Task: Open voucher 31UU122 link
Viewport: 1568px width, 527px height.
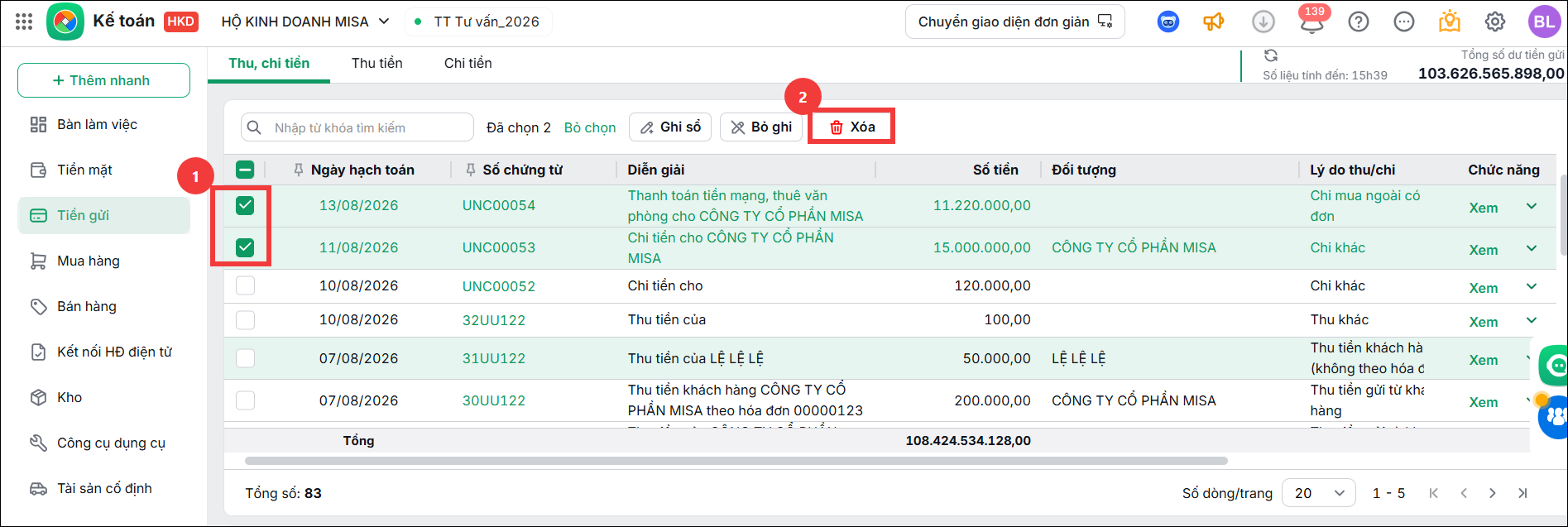Action: tap(494, 358)
